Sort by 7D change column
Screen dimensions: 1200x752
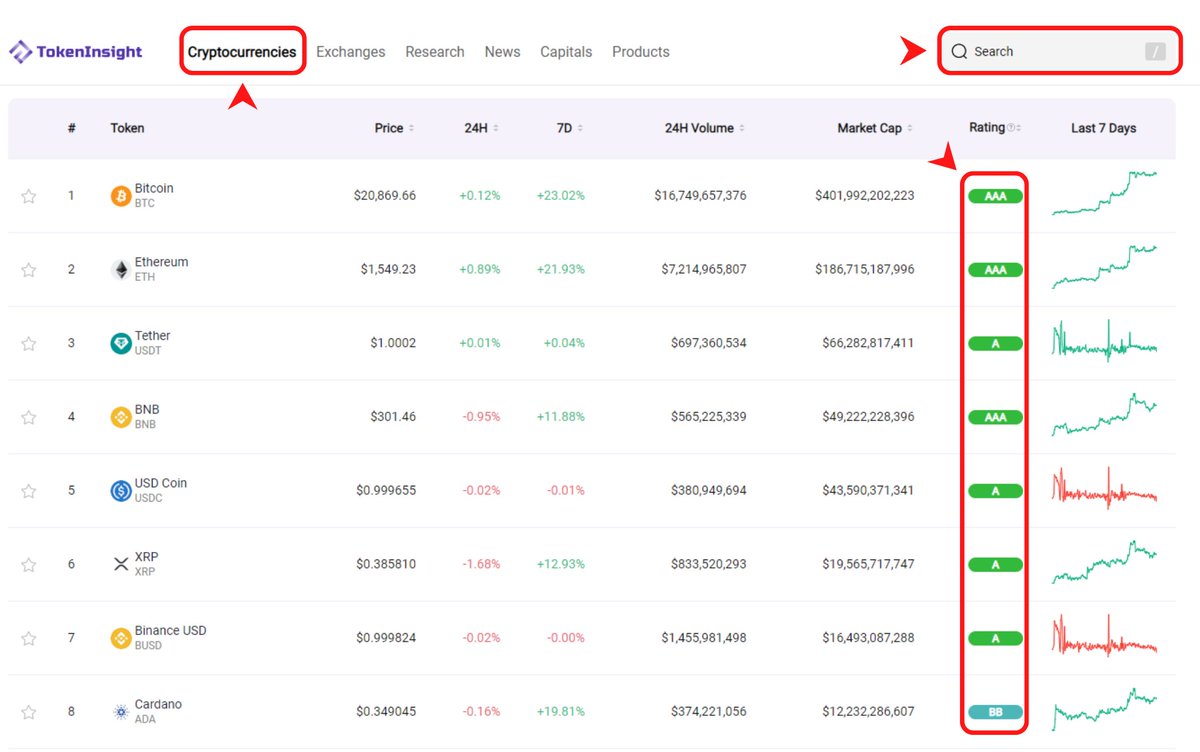click(569, 128)
